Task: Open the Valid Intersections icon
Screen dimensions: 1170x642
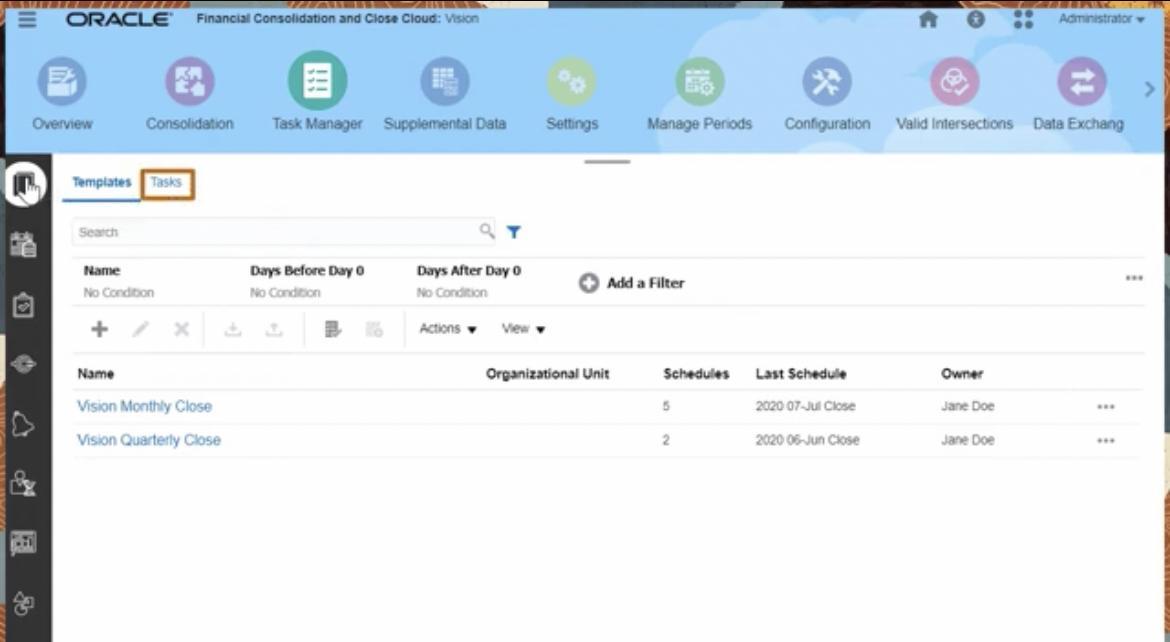Action: pyautogui.click(x=954, y=81)
